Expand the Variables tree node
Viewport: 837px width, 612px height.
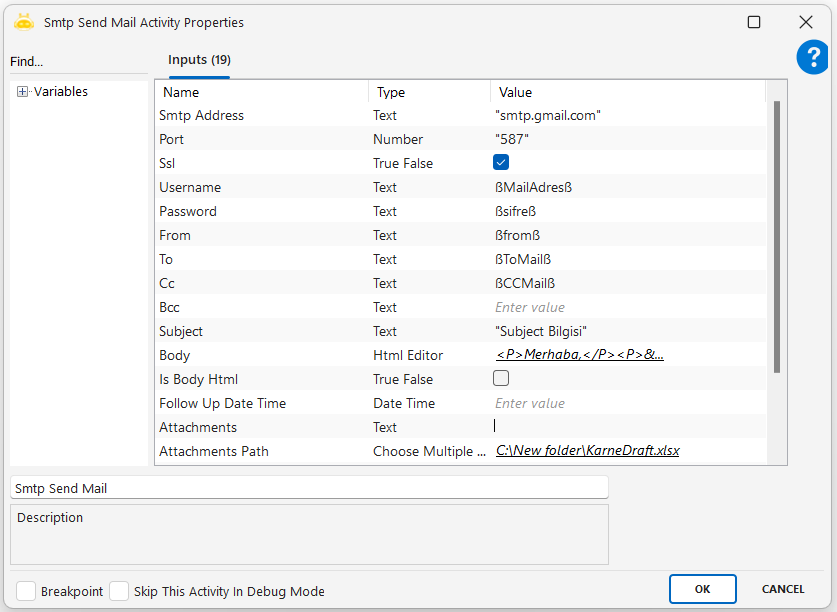click(22, 92)
